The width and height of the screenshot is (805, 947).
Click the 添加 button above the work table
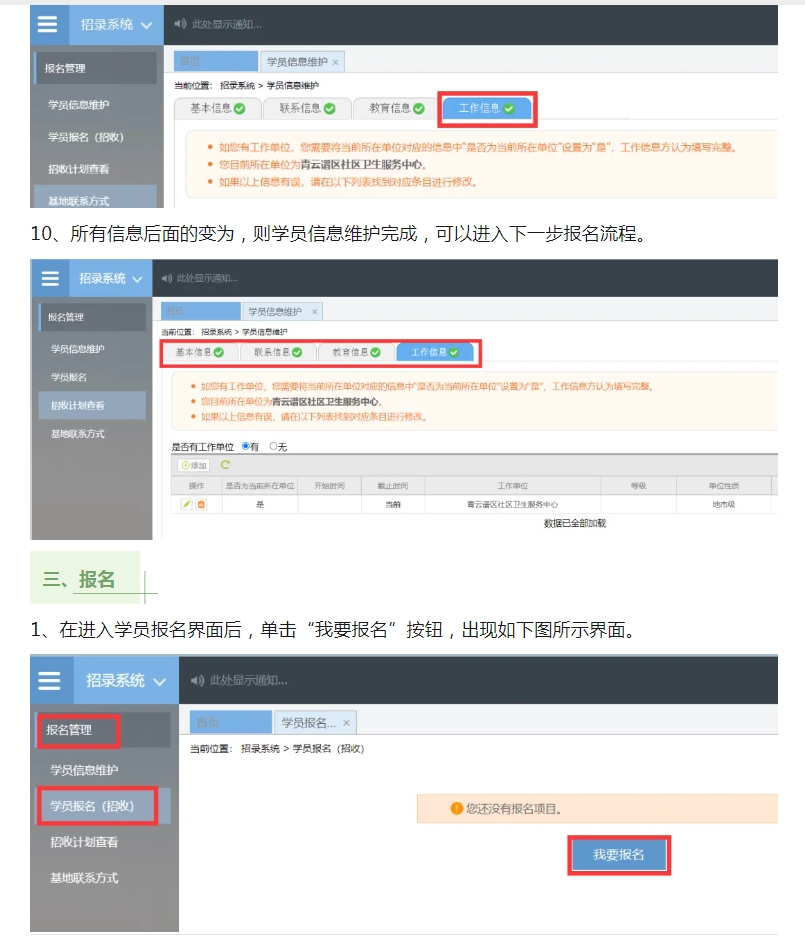193,465
